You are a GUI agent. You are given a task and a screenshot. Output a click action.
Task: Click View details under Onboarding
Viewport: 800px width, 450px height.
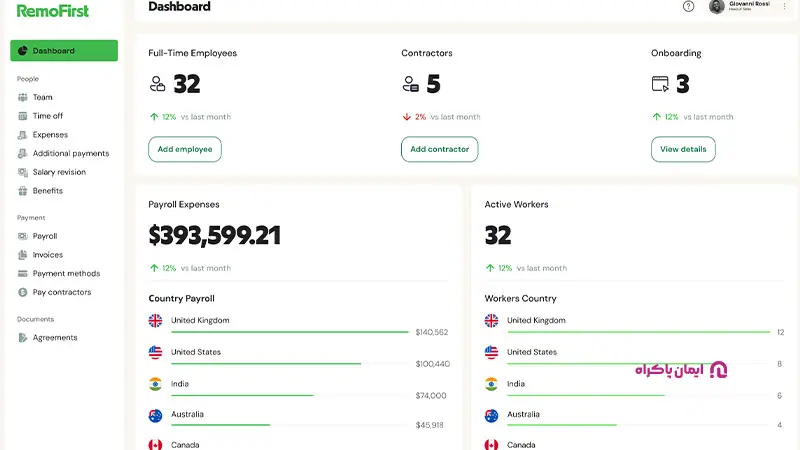tap(683, 149)
